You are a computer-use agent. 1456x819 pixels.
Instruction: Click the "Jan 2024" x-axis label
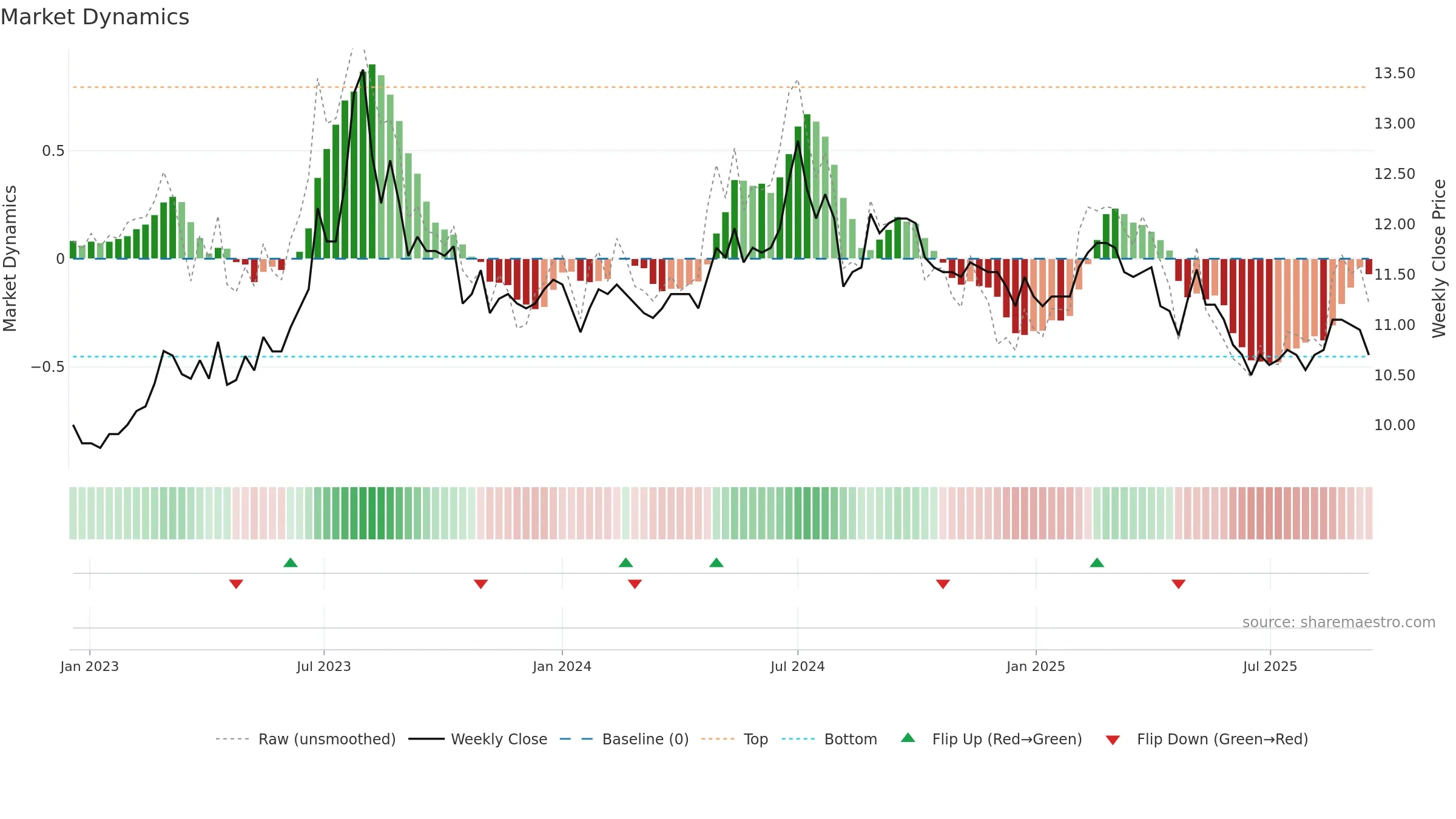click(562, 666)
